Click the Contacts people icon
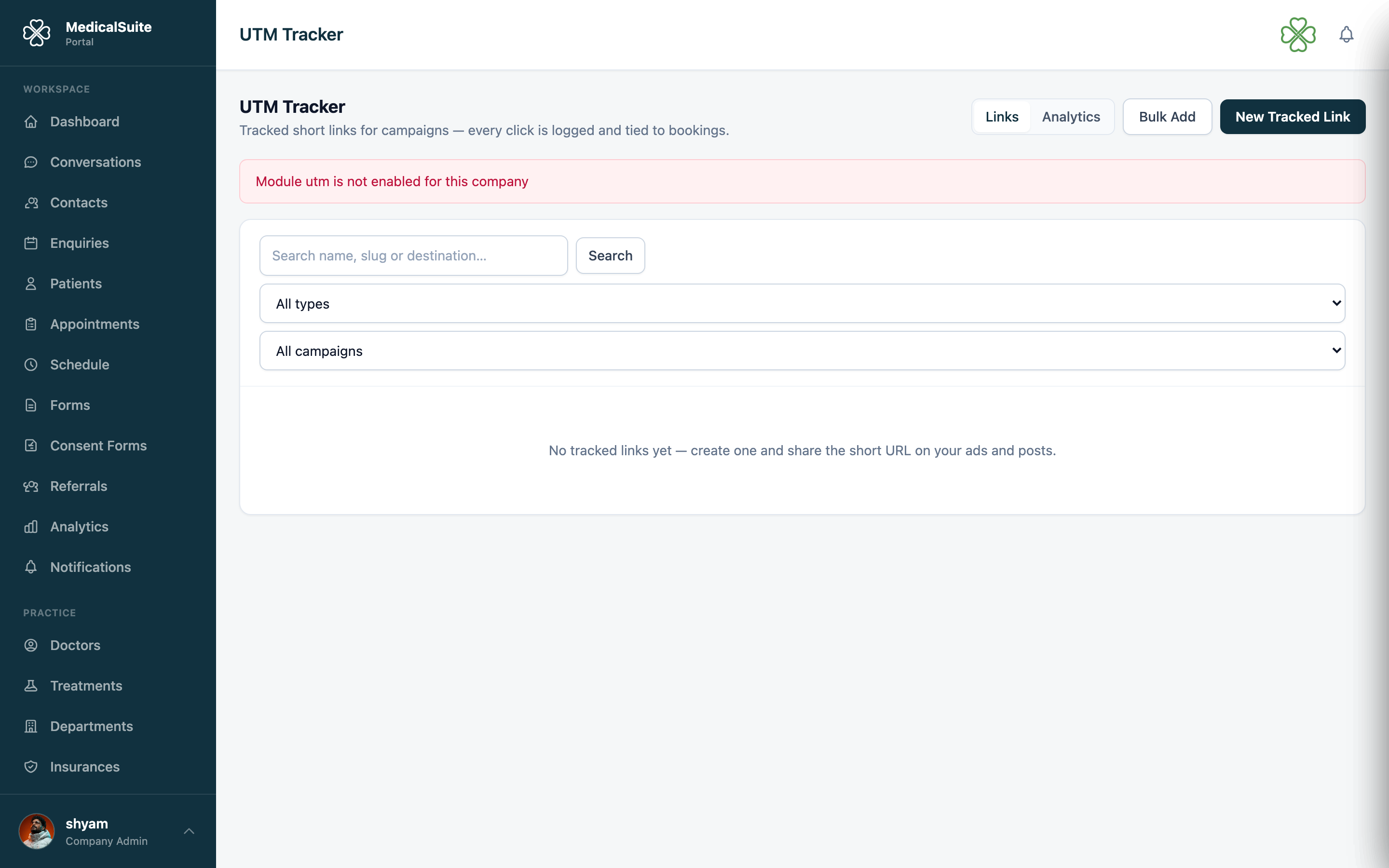1389x868 pixels. pyautogui.click(x=31, y=203)
